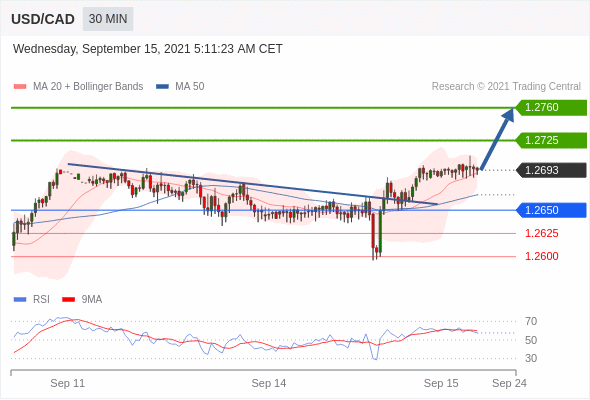Screen dimensions: 590x400
Task: Click the 30 MIN timeframe button
Action: click(108, 19)
